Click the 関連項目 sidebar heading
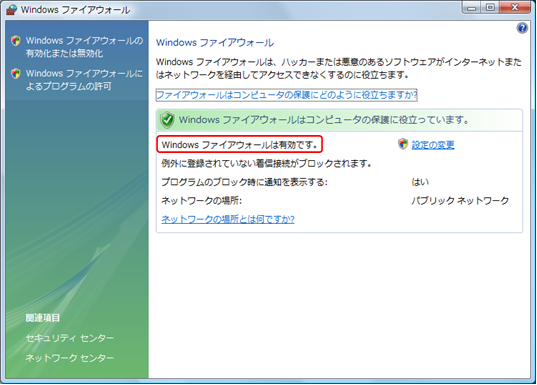The width and height of the screenshot is (537, 385). [43, 318]
